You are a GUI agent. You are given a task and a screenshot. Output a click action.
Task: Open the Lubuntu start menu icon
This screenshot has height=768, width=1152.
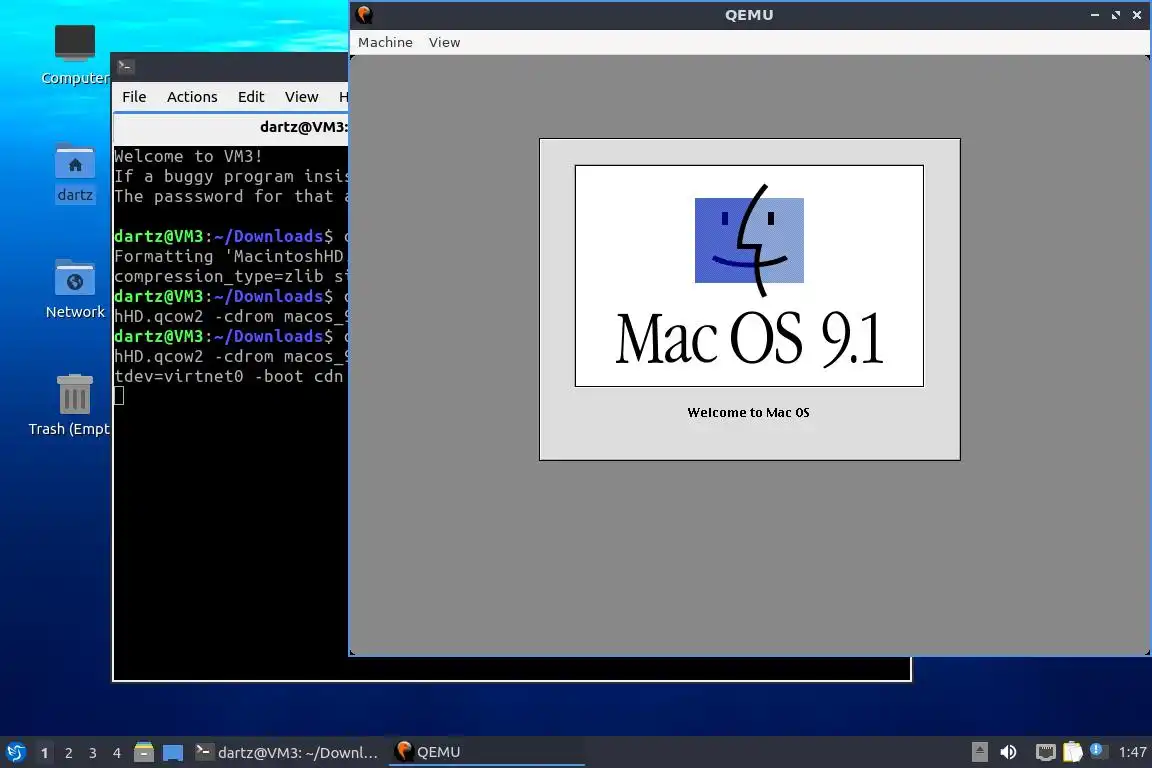(x=15, y=753)
